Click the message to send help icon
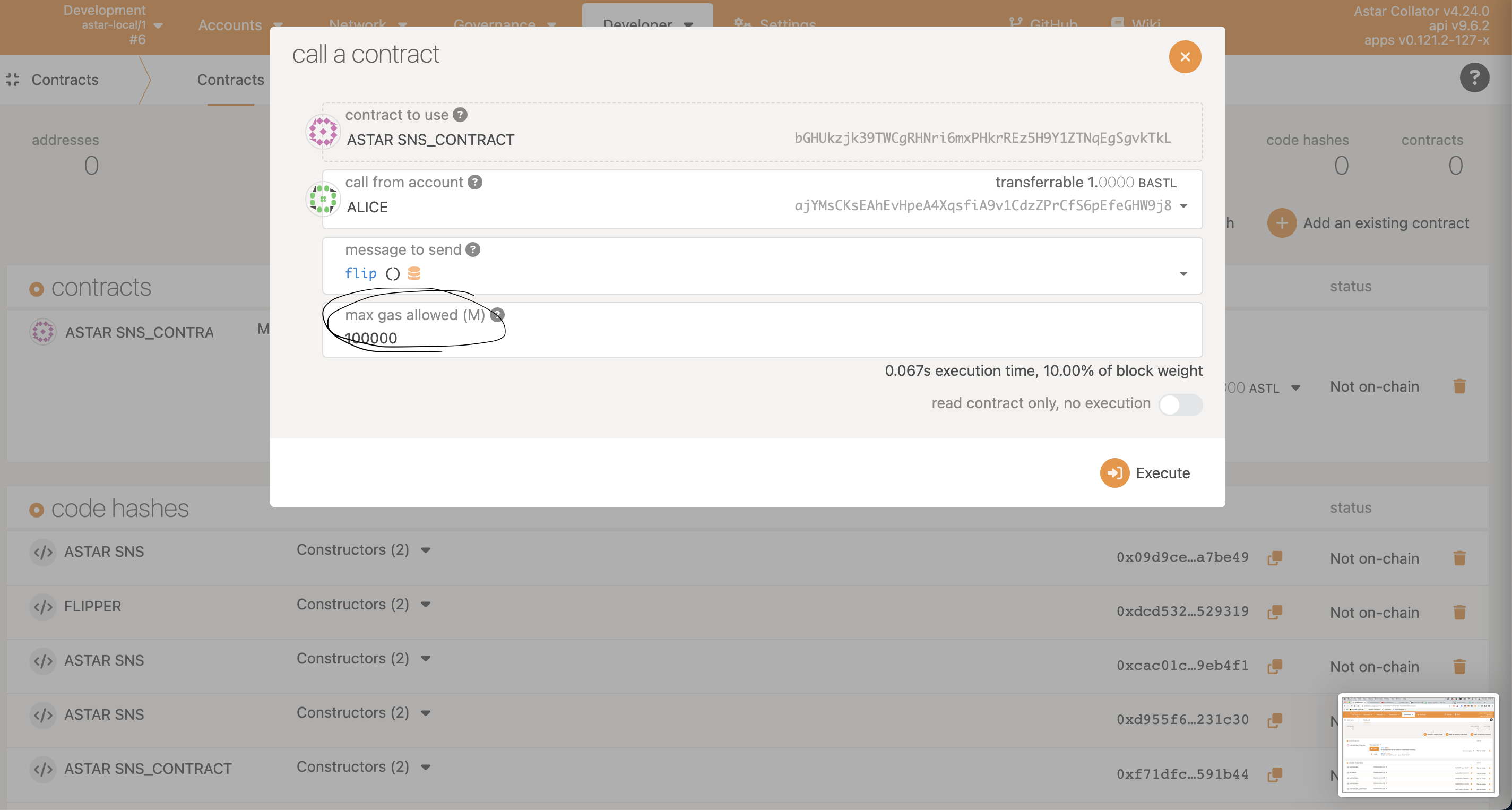This screenshot has height=810, width=1512. tap(473, 250)
